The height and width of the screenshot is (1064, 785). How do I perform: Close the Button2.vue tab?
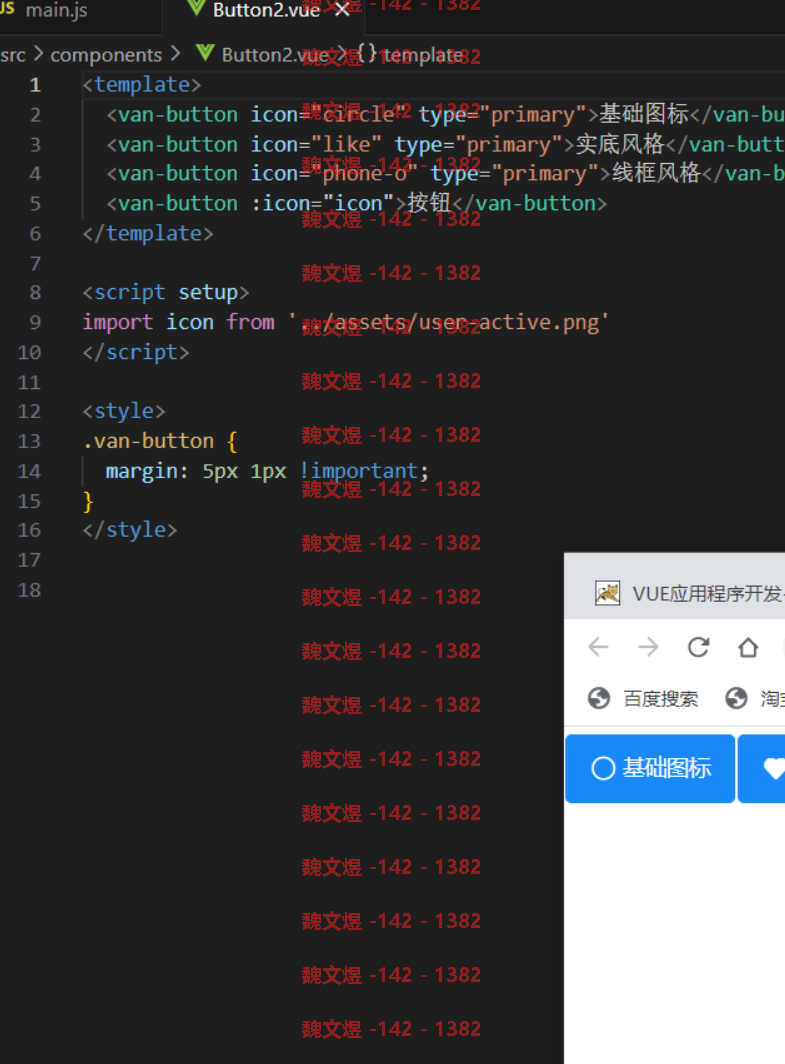(342, 10)
